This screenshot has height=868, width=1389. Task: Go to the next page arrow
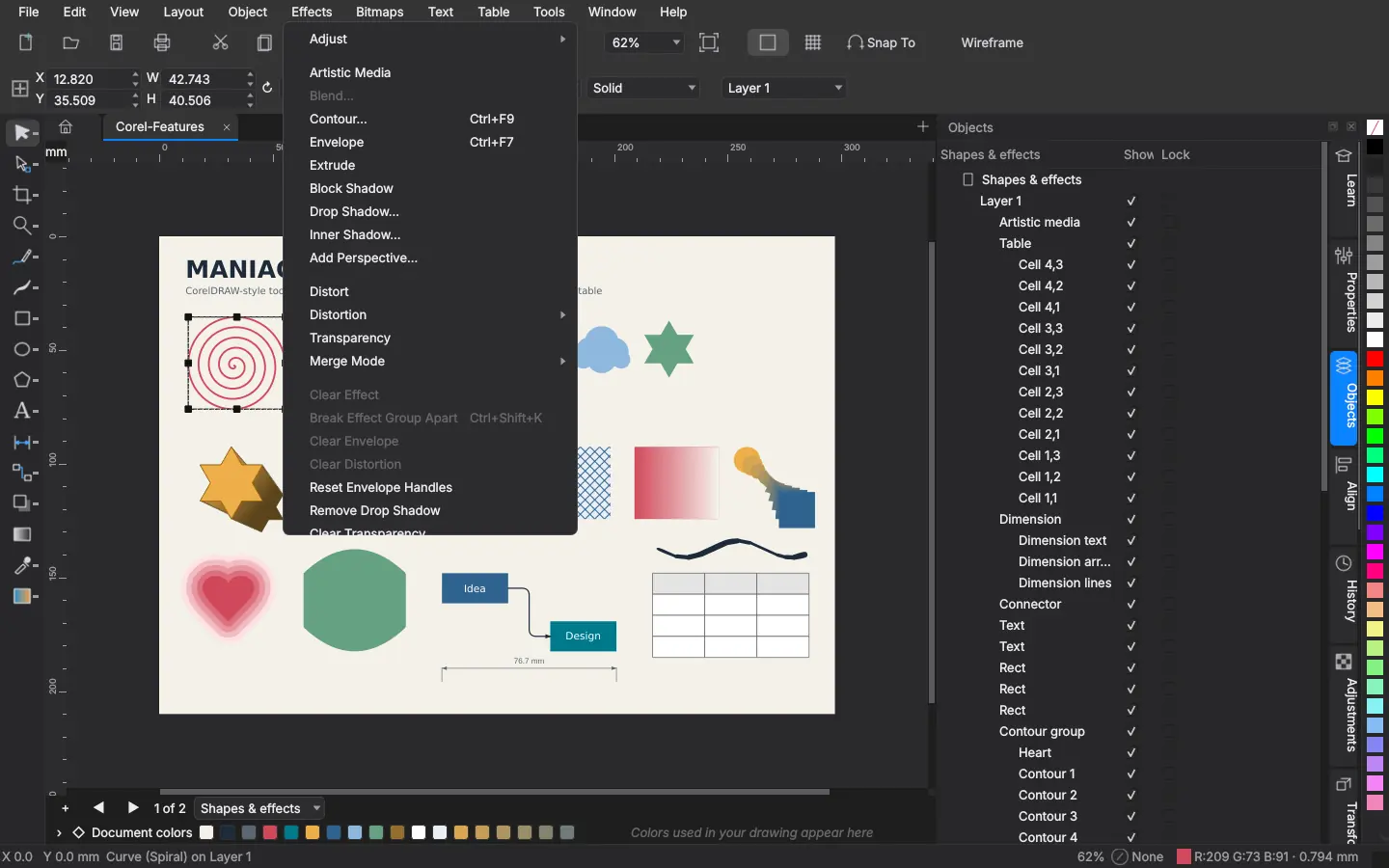click(133, 808)
